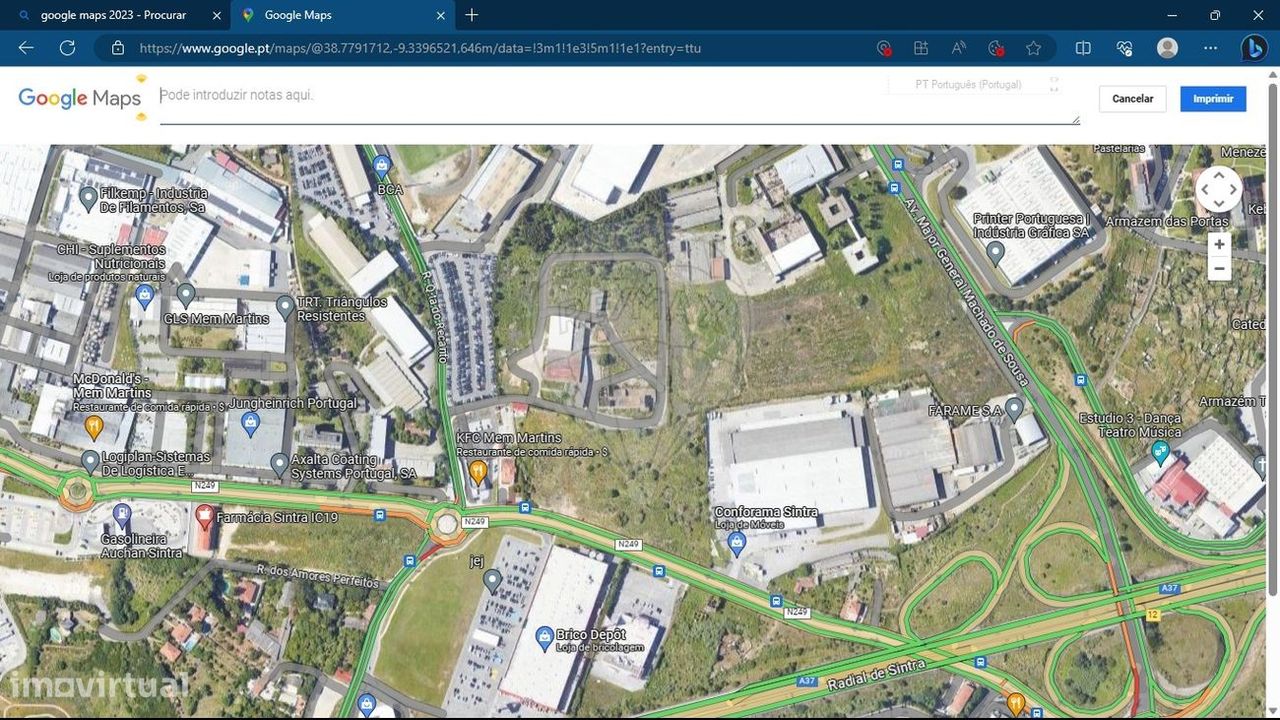Viewport: 1280px width, 720px height.
Task: Zoom in the map with plus button
Action: [x=1218, y=244]
